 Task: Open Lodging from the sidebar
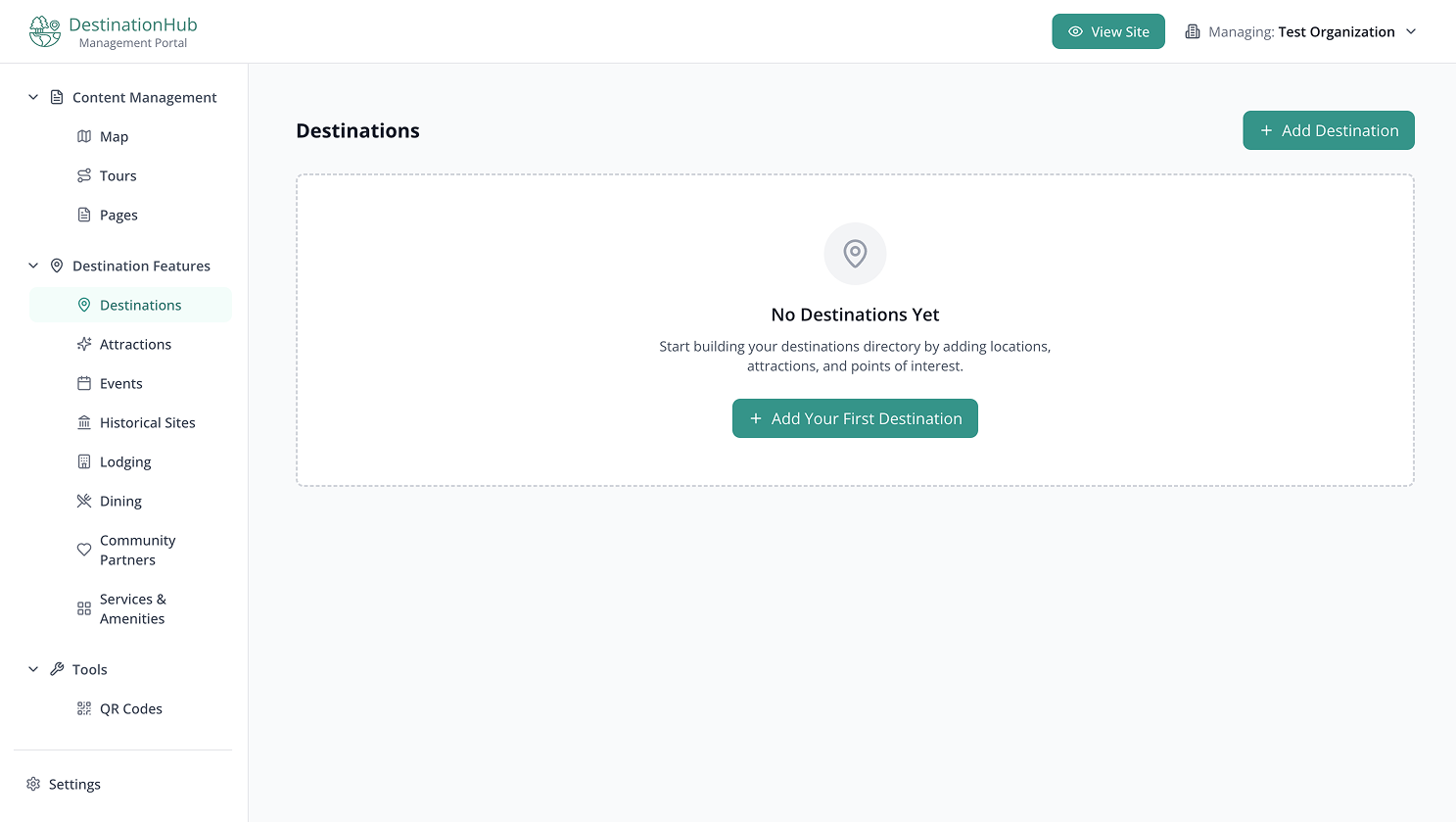click(x=125, y=462)
